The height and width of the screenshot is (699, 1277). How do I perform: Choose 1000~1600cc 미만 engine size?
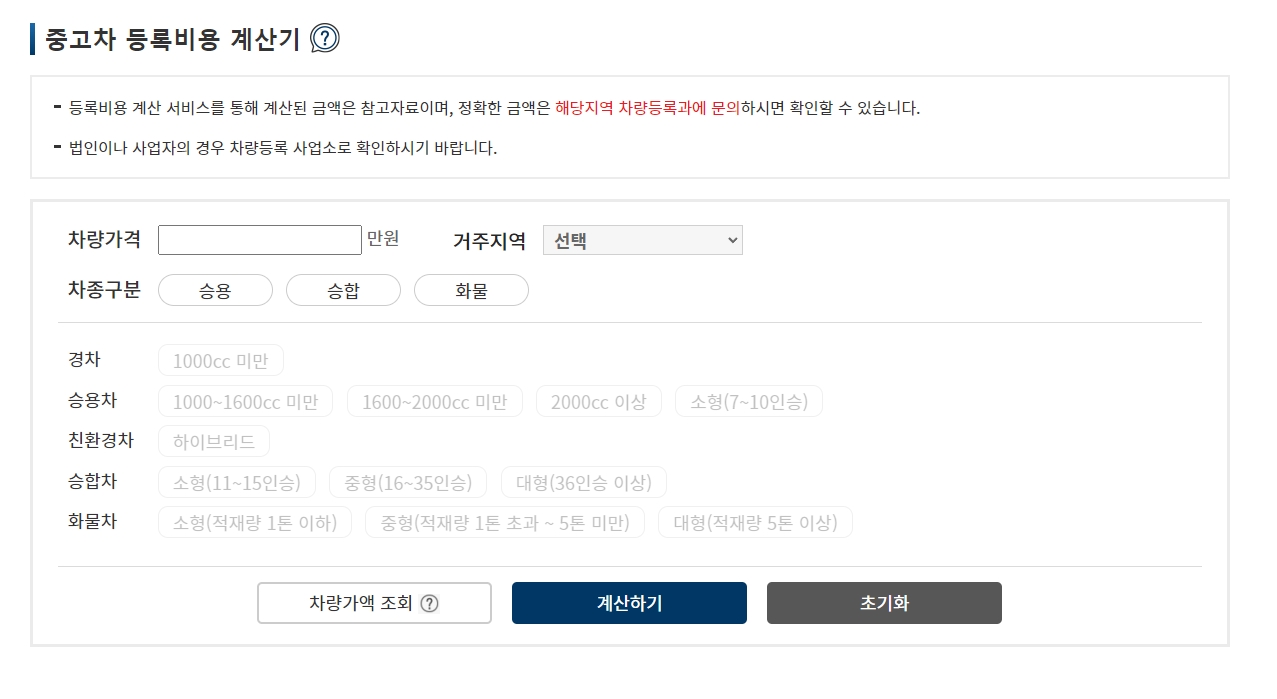246,401
